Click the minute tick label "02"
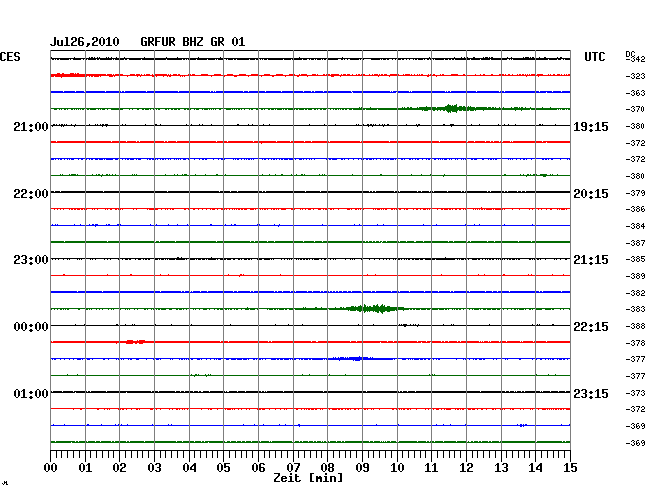The width and height of the screenshot is (650, 494). click(x=119, y=467)
